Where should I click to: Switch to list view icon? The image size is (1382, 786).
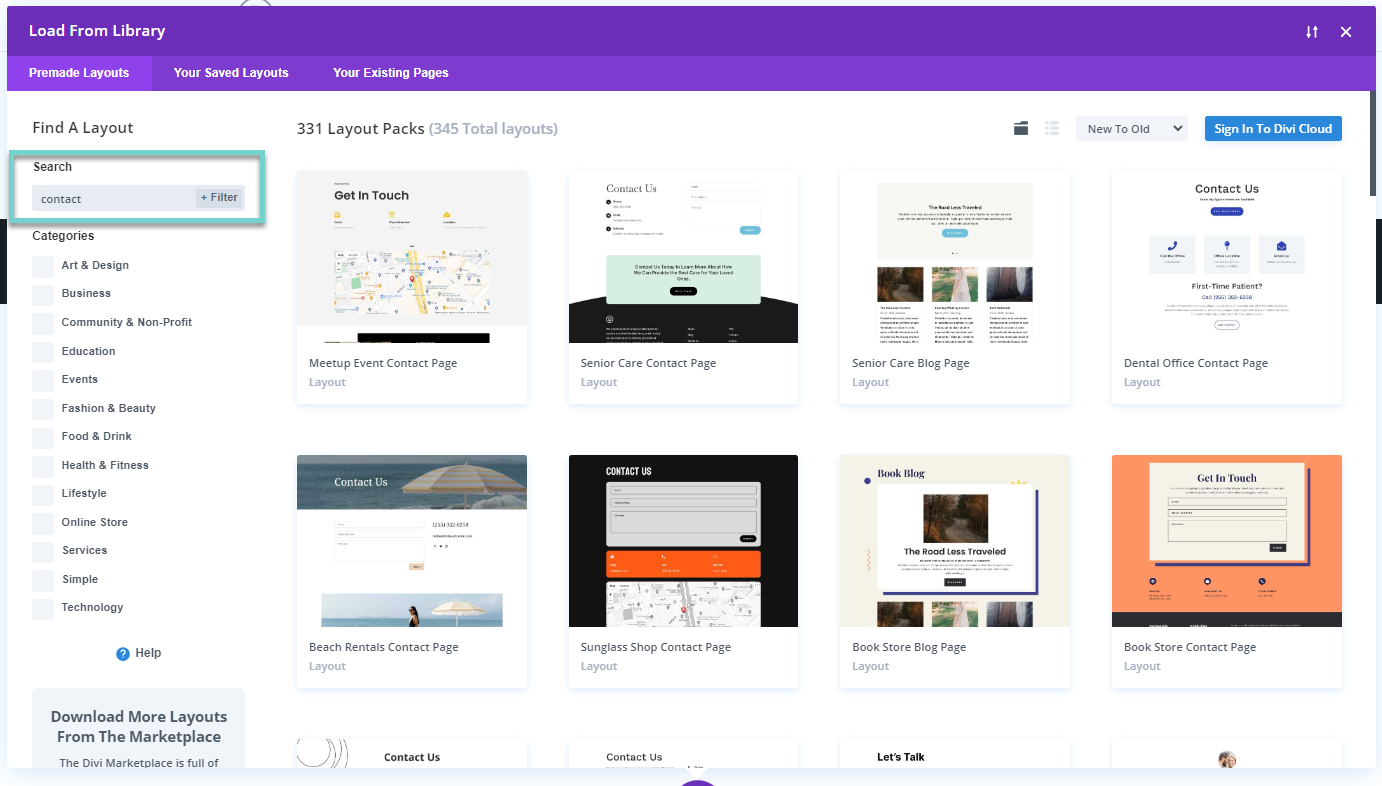[1052, 128]
